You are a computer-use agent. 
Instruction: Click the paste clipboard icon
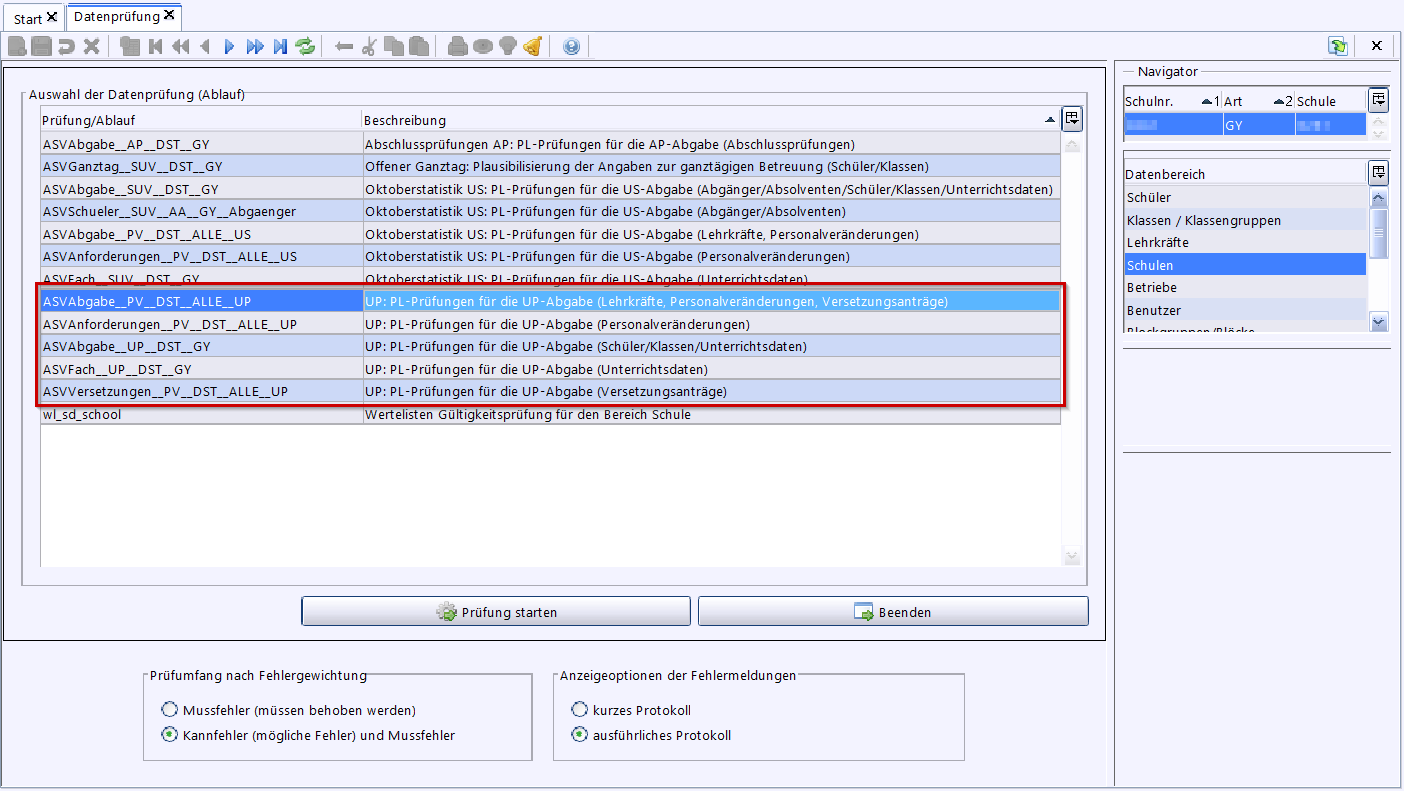(x=419, y=46)
